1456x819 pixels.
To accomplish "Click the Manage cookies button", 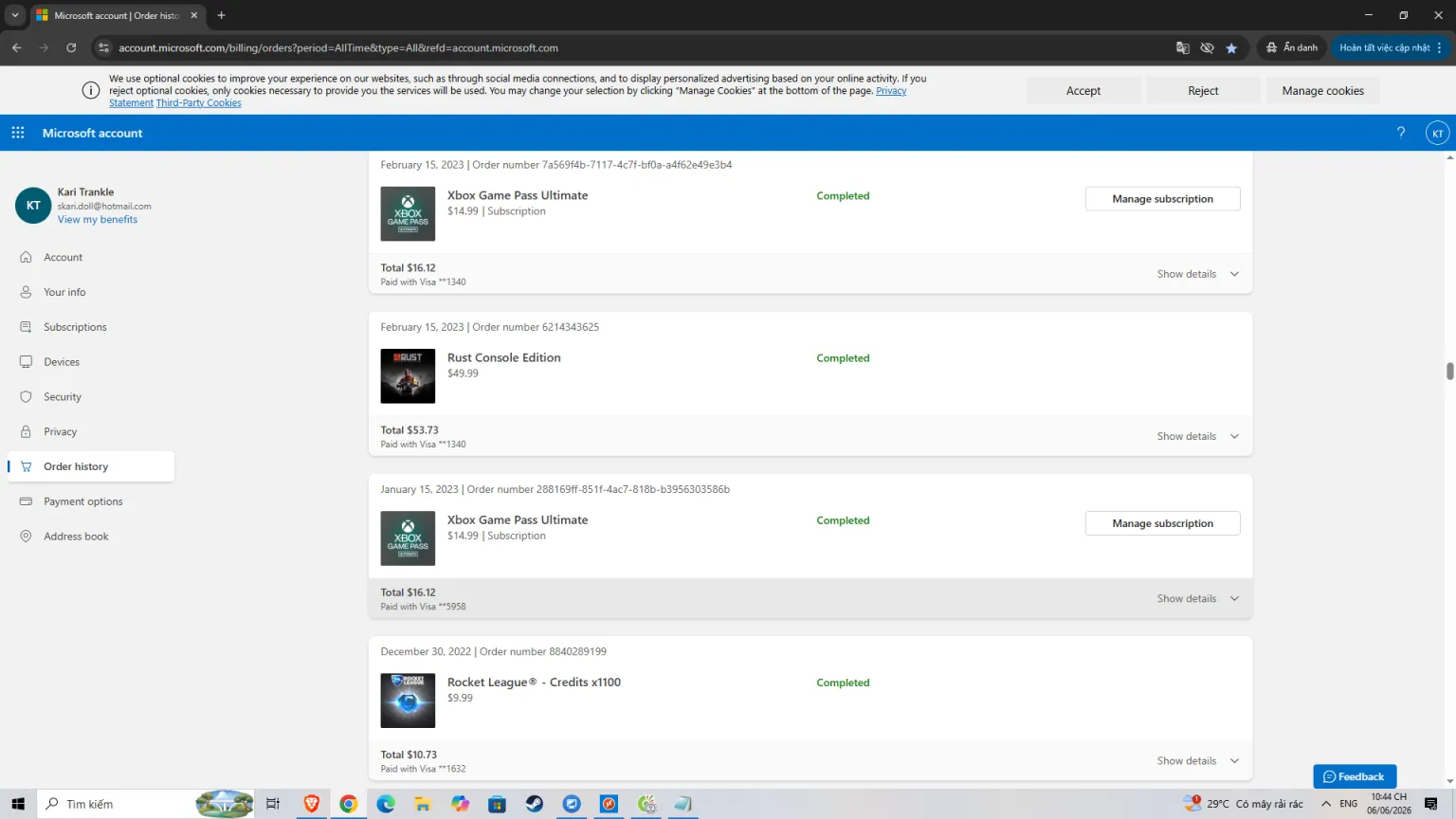I will point(1322,91).
